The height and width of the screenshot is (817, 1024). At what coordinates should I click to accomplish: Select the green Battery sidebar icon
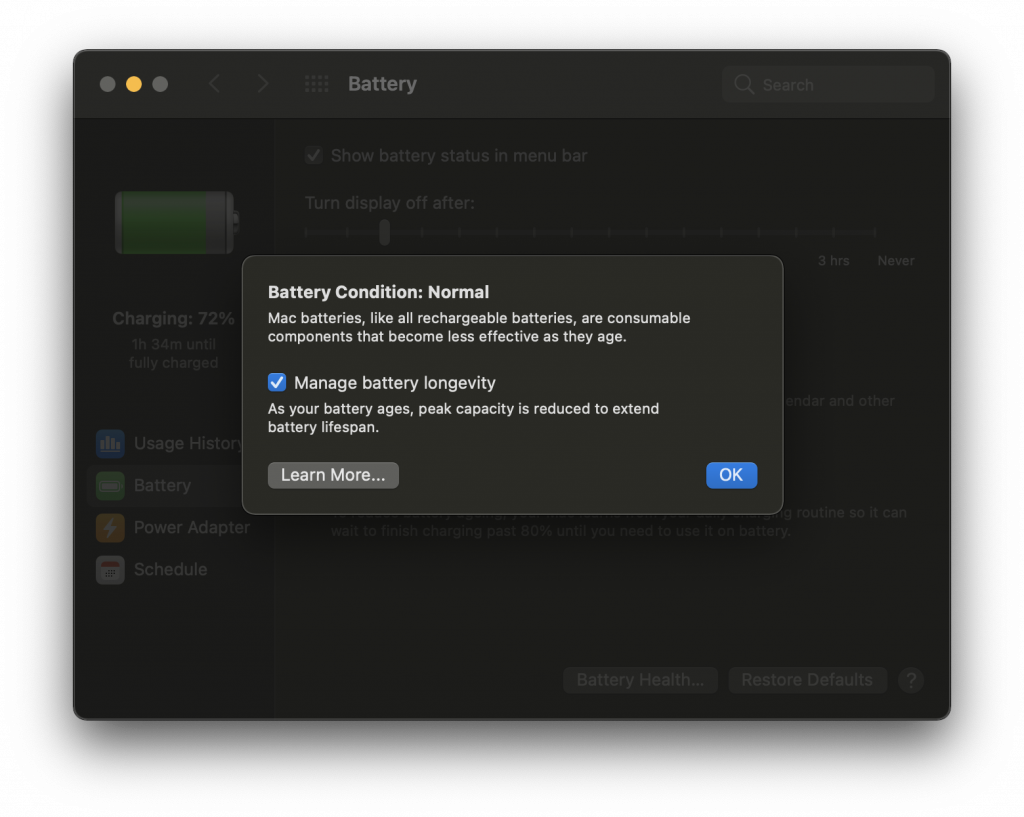(110, 485)
